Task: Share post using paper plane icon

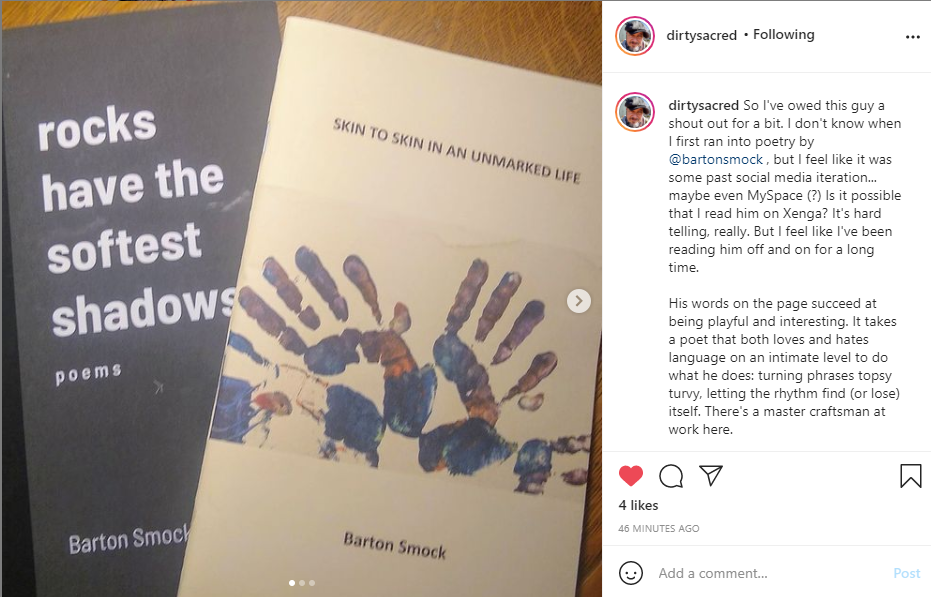Action: (x=711, y=475)
